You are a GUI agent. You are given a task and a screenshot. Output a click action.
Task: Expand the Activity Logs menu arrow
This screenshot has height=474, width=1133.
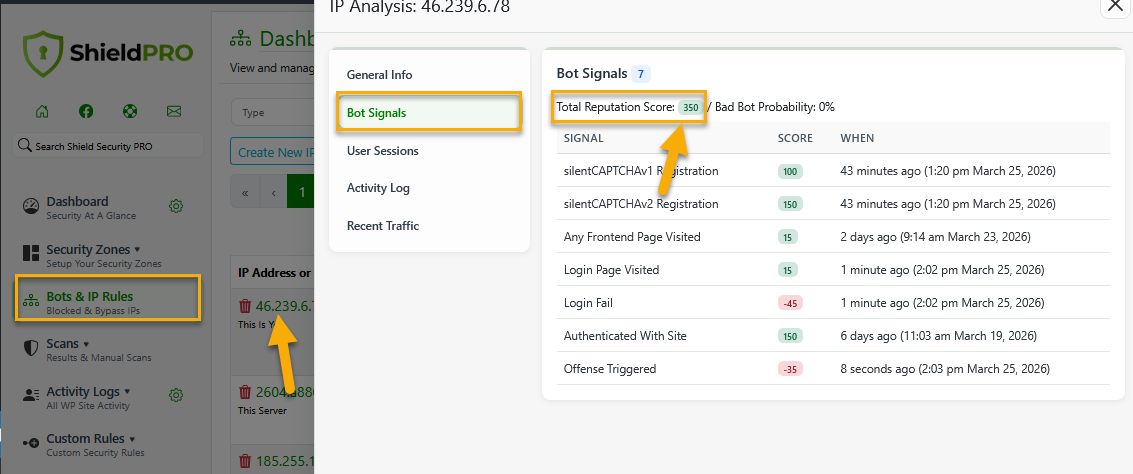point(127,392)
